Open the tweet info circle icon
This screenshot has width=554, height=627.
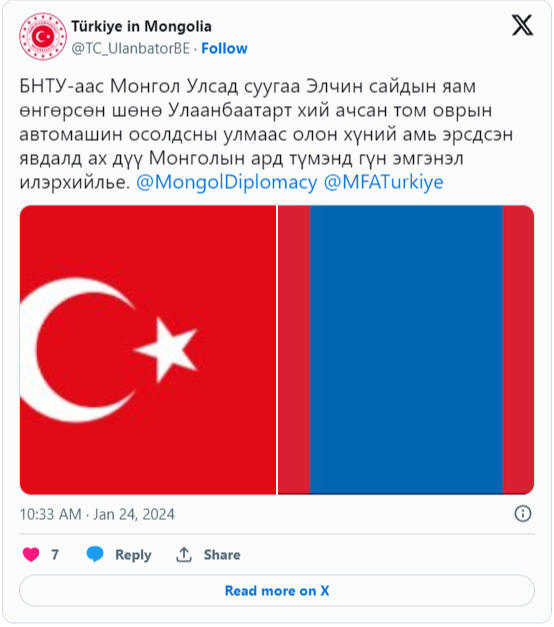click(x=523, y=513)
